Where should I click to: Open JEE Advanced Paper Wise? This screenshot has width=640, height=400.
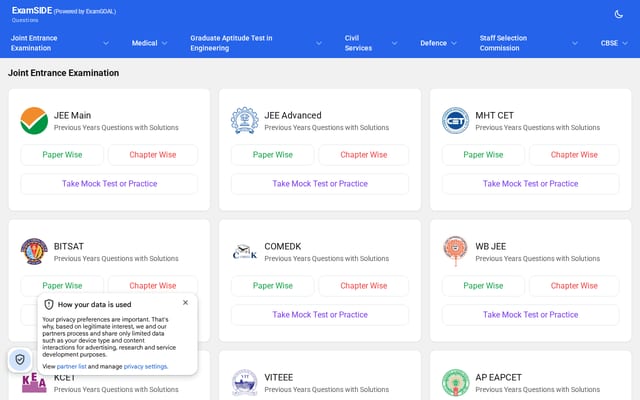(x=273, y=155)
